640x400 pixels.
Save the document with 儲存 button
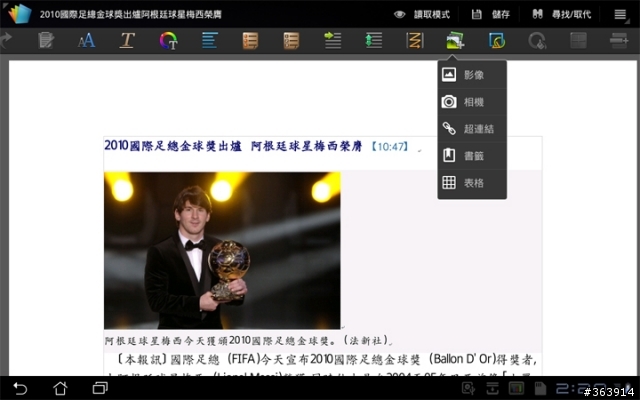click(491, 14)
